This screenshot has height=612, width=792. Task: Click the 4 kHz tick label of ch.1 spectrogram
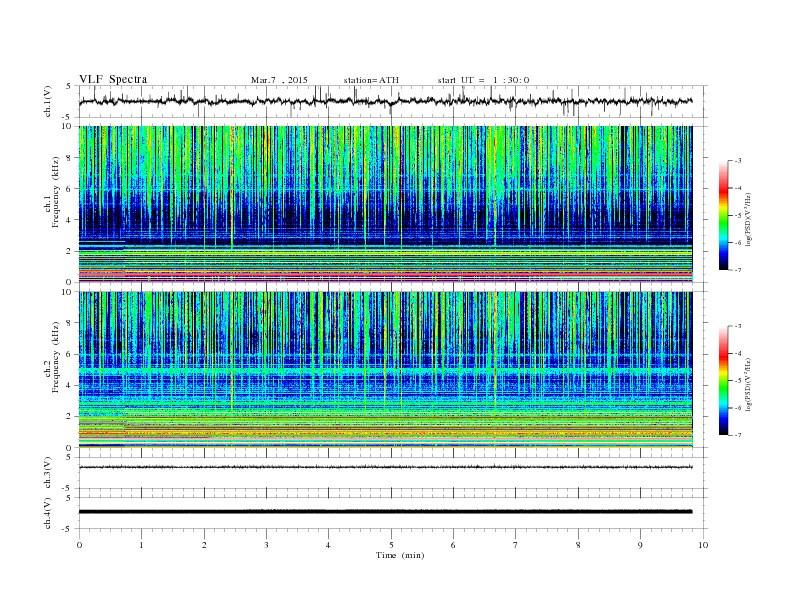pyautogui.click(x=69, y=220)
